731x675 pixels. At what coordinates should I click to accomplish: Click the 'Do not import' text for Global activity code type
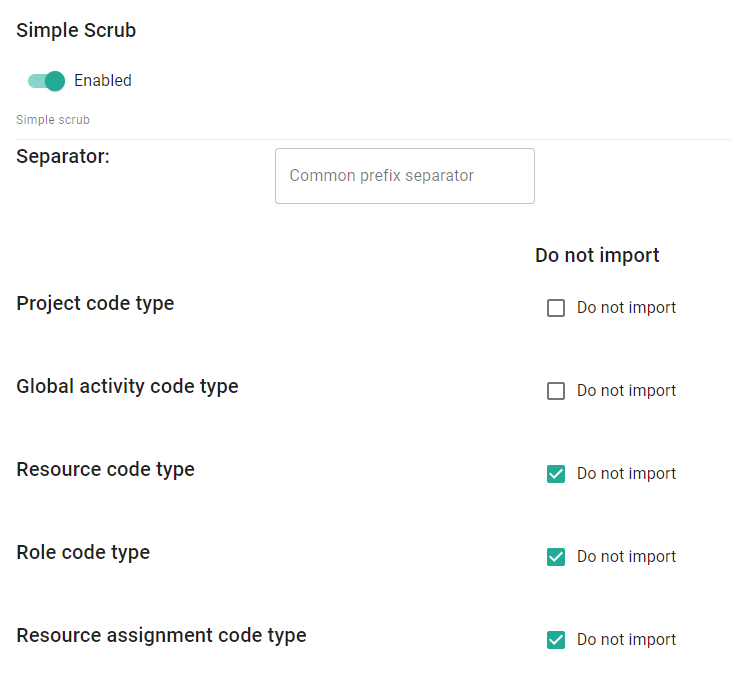pyautogui.click(x=626, y=391)
